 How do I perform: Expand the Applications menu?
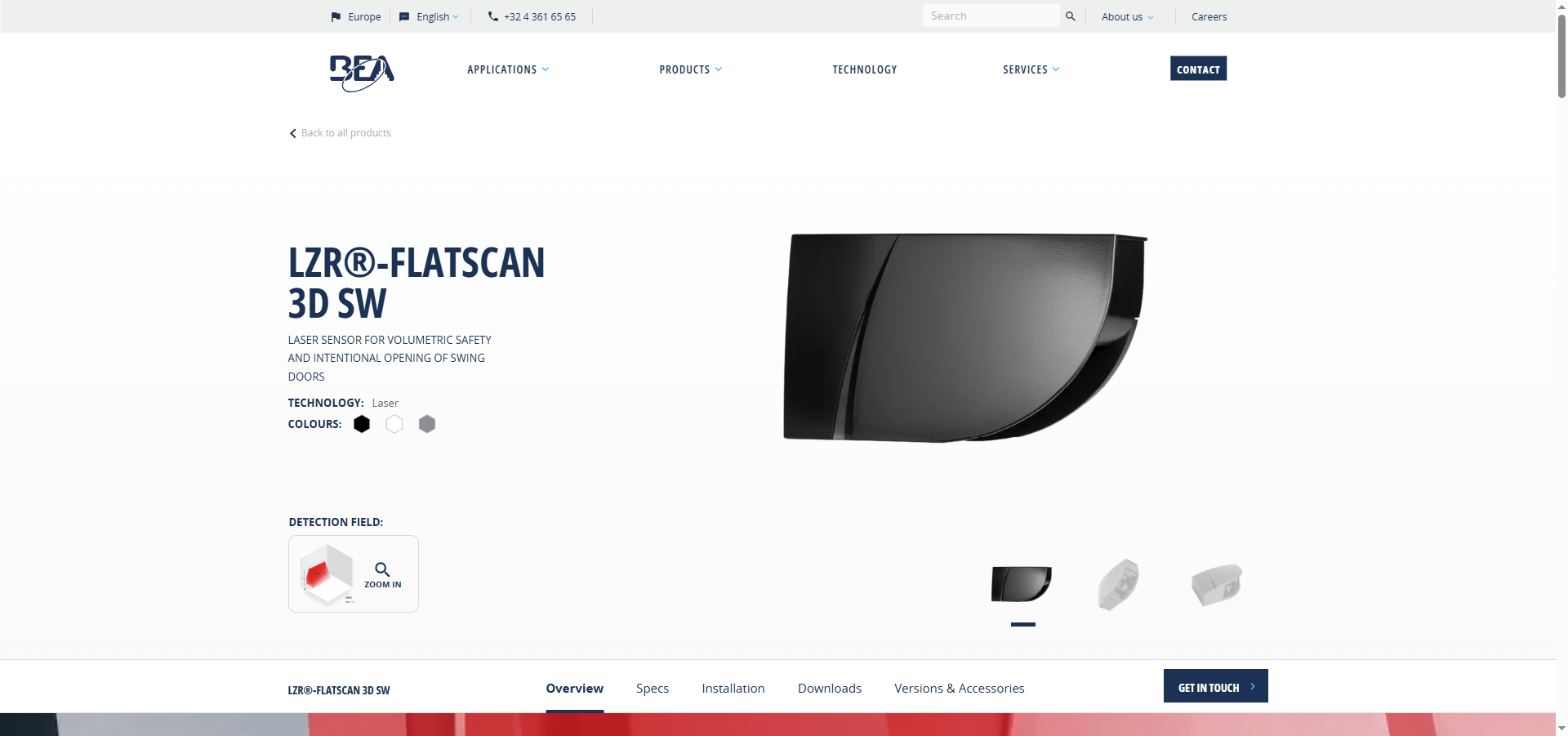point(508,69)
